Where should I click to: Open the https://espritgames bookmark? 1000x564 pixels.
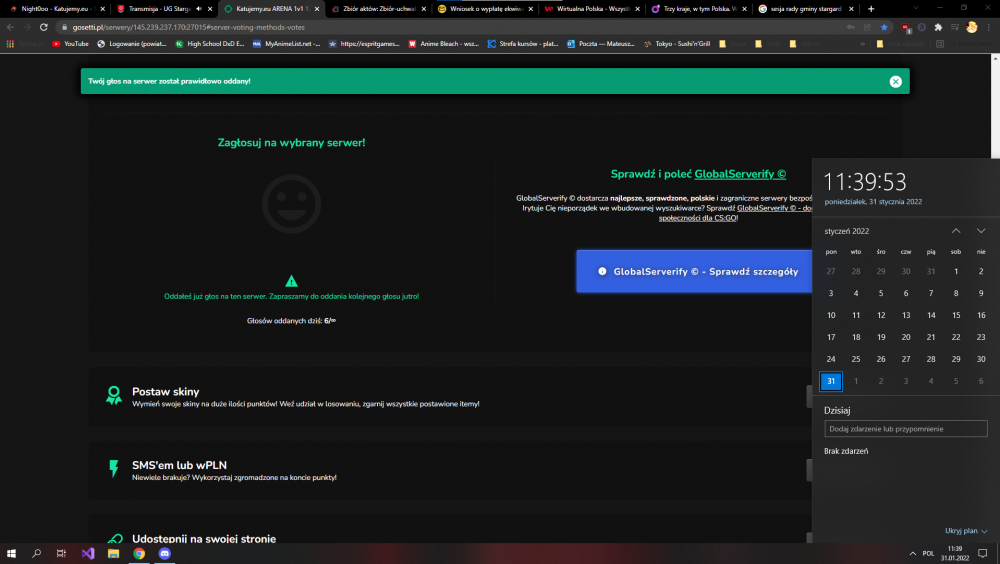(x=364, y=44)
